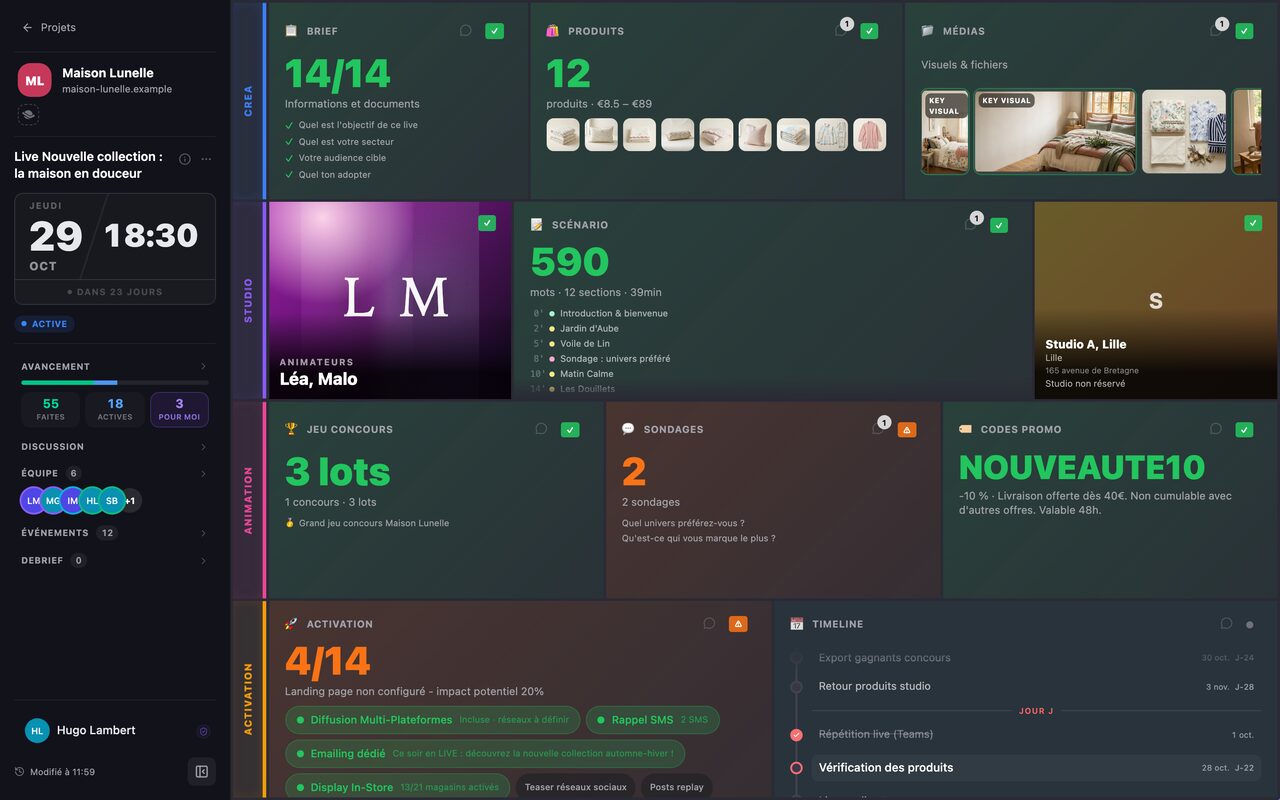Viewport: 1280px width, 800px height.
Task: Go back to Projets
Action: click(49, 28)
